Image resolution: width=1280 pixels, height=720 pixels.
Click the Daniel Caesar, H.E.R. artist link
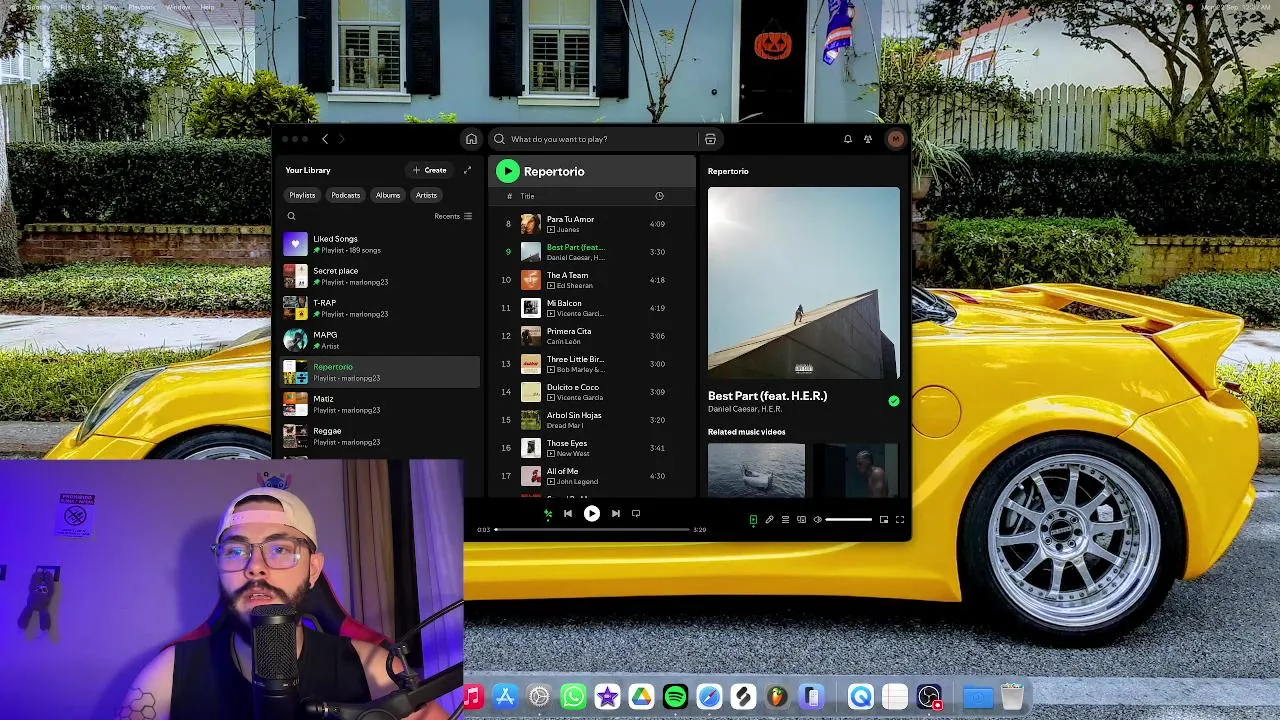click(745, 409)
